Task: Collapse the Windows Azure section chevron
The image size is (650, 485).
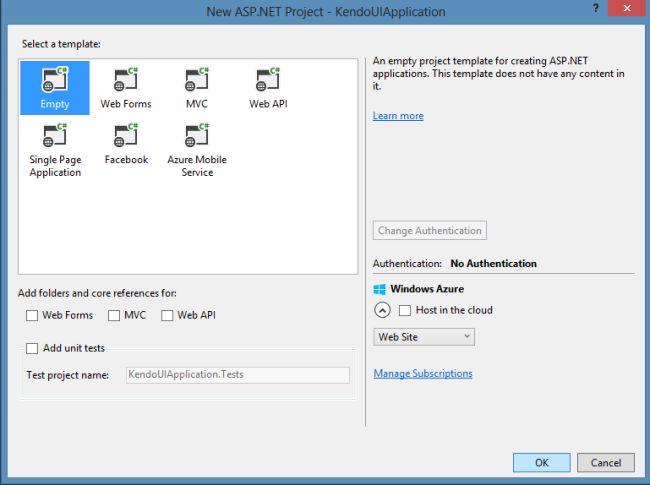Action: tap(382, 310)
